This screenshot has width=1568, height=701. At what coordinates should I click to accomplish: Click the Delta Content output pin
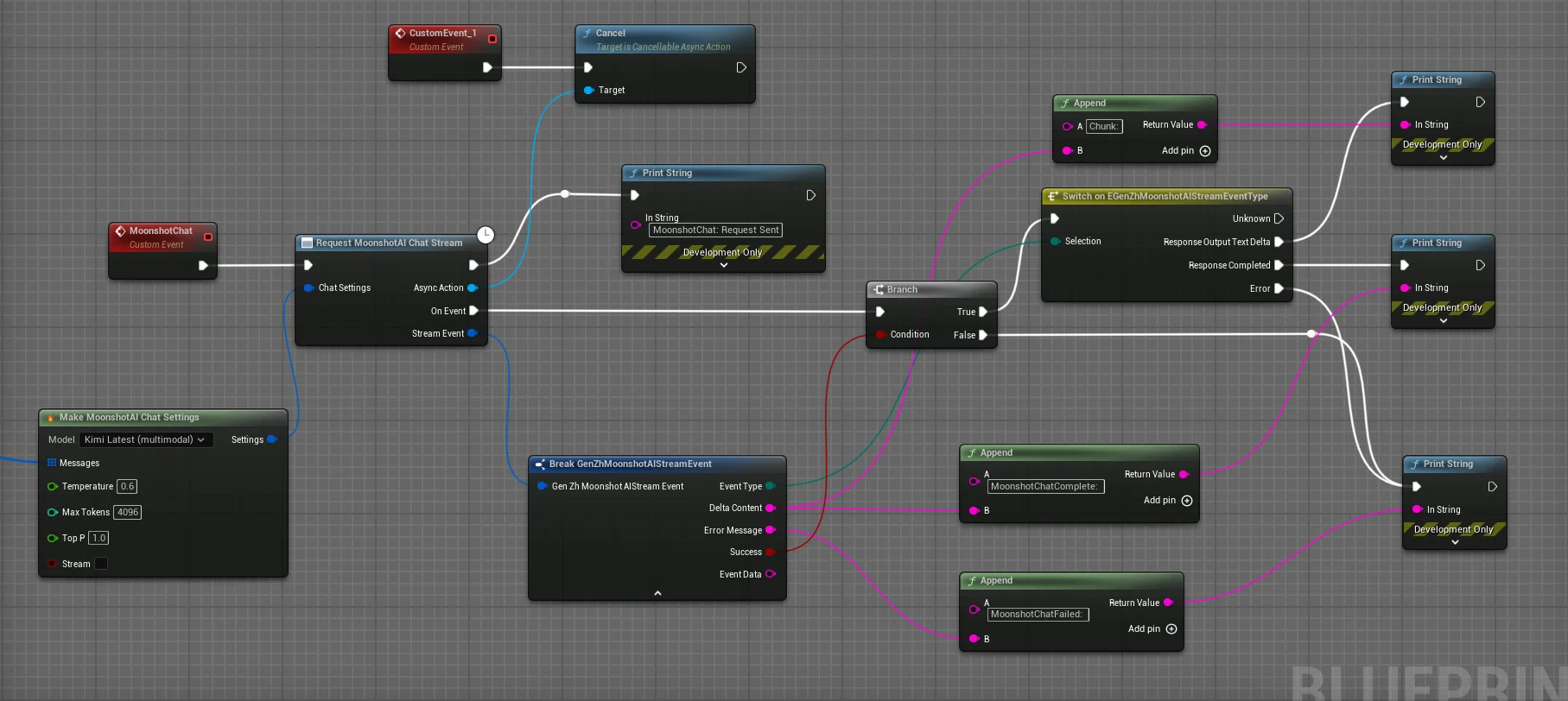point(771,508)
